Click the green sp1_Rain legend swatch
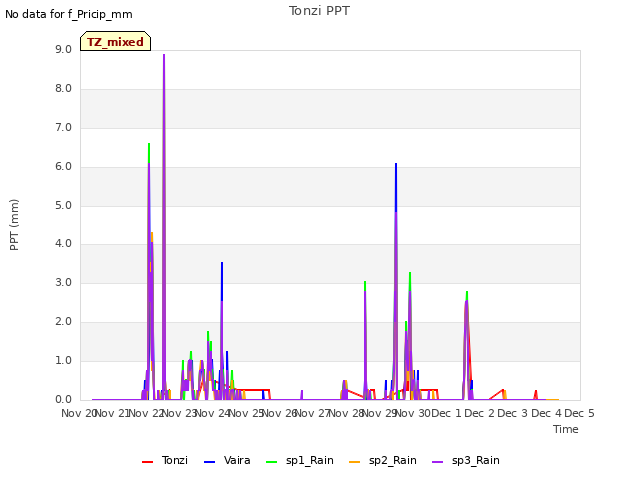This screenshot has height=480, width=640. 271,461
